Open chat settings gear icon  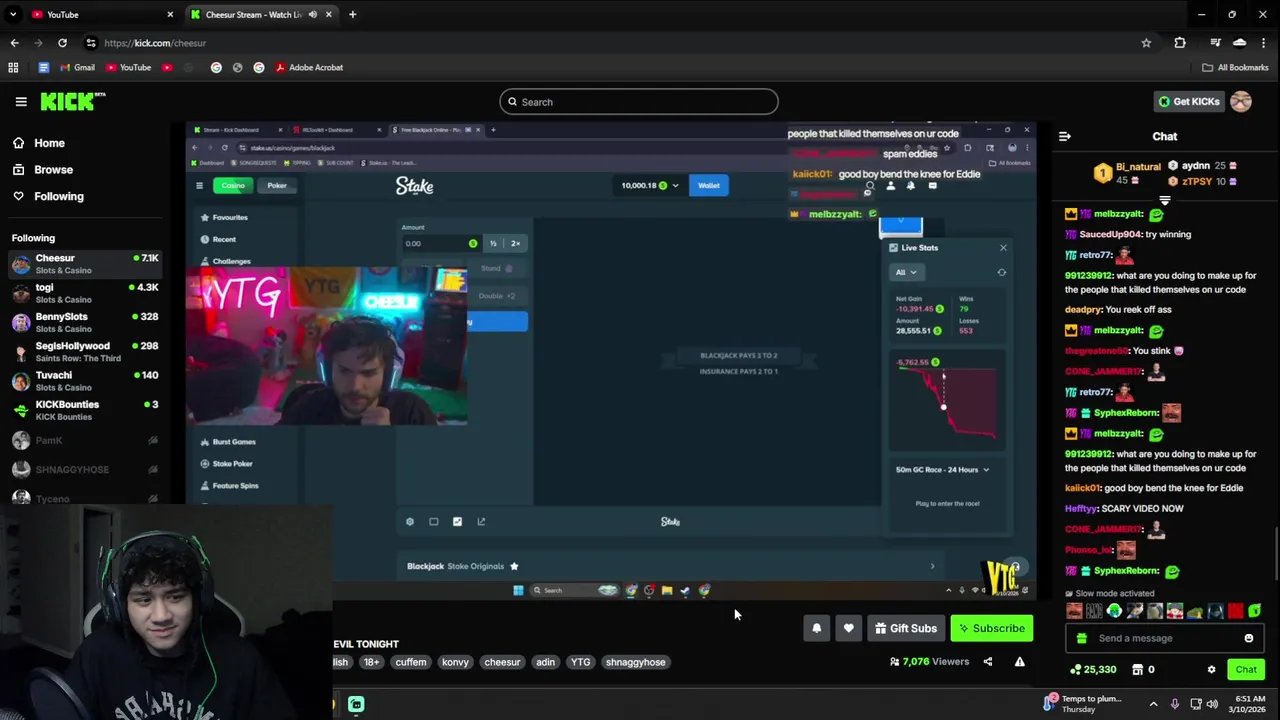1211,669
